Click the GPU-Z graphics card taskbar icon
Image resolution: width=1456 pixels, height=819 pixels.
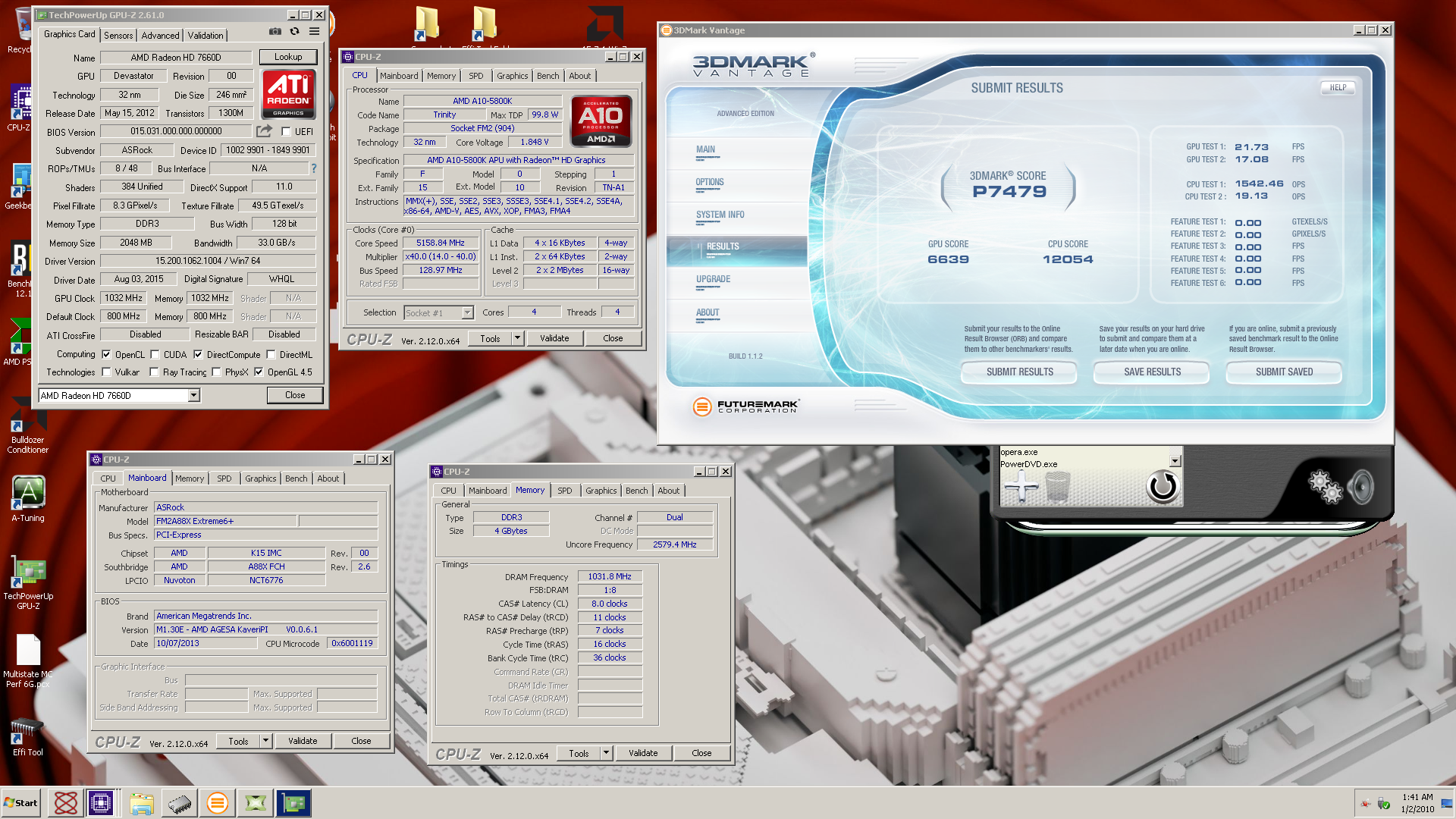coord(294,802)
